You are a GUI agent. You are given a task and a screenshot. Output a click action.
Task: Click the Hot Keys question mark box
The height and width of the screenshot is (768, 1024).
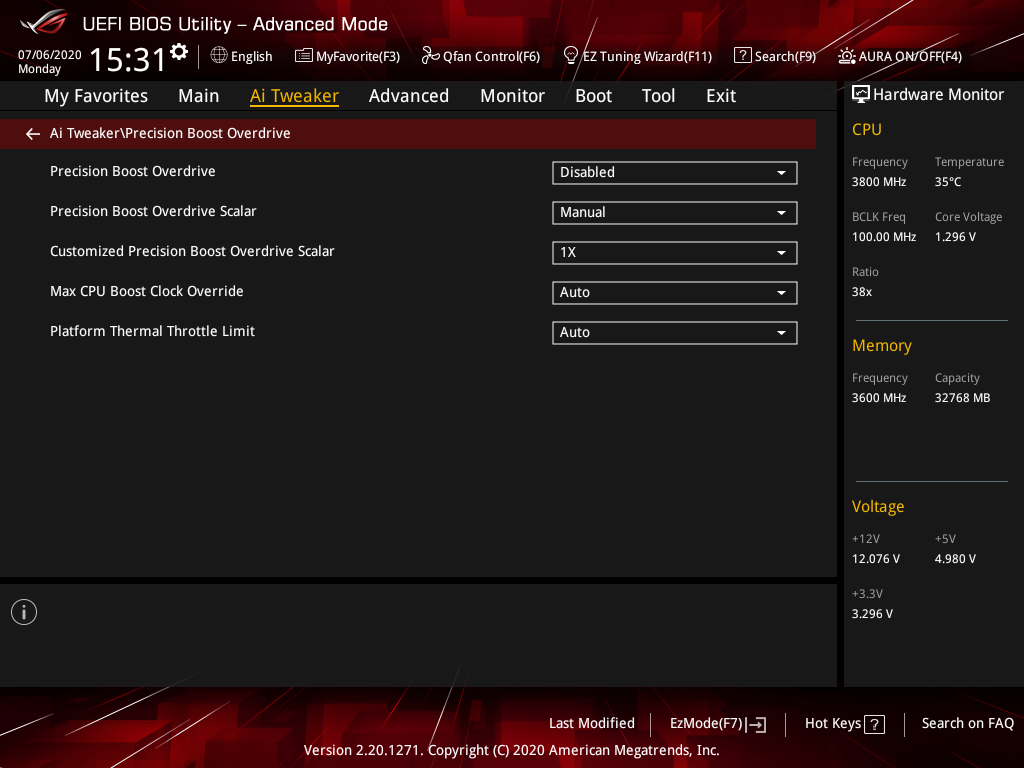874,724
